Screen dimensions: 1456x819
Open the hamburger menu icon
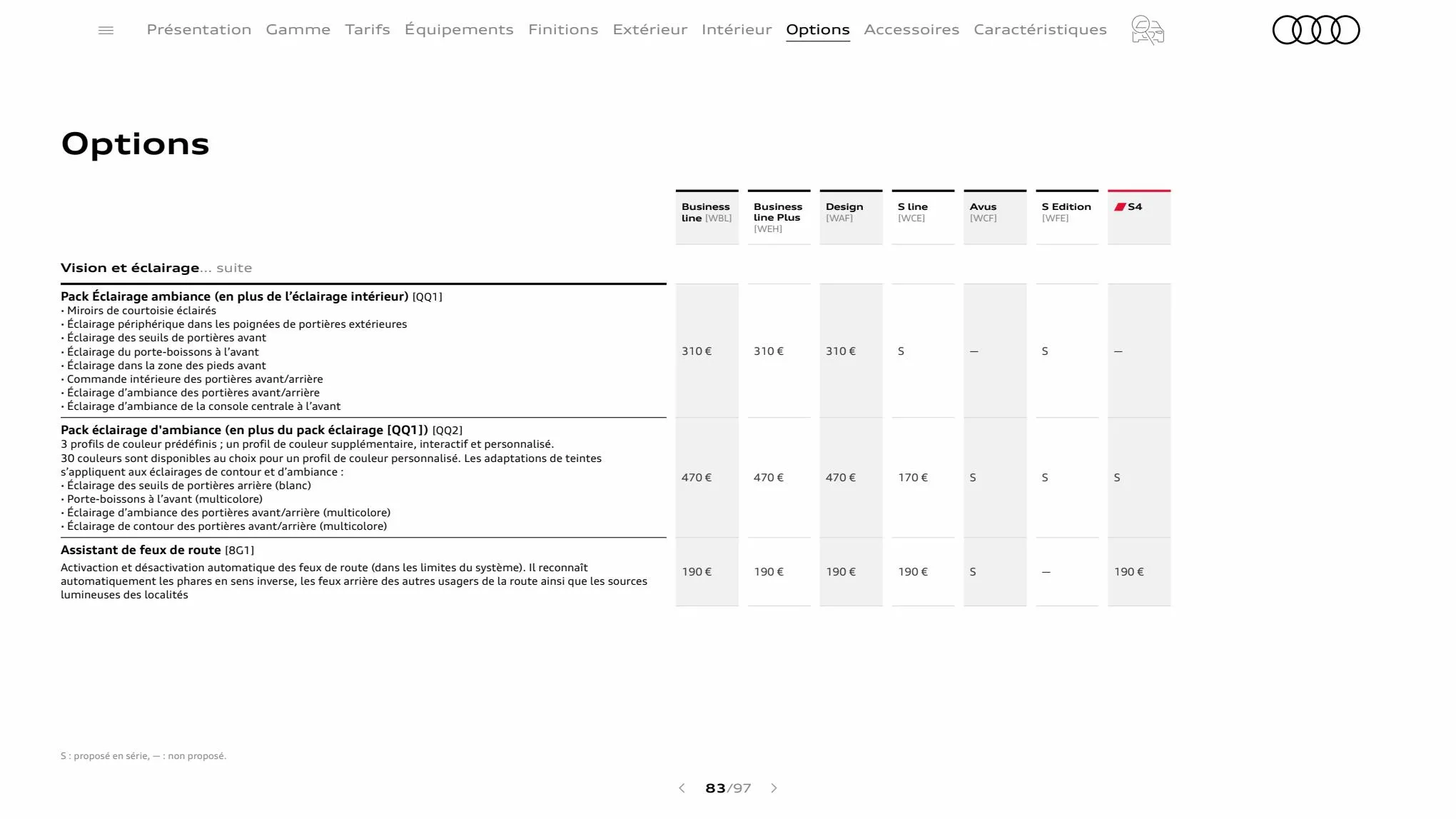(x=106, y=30)
